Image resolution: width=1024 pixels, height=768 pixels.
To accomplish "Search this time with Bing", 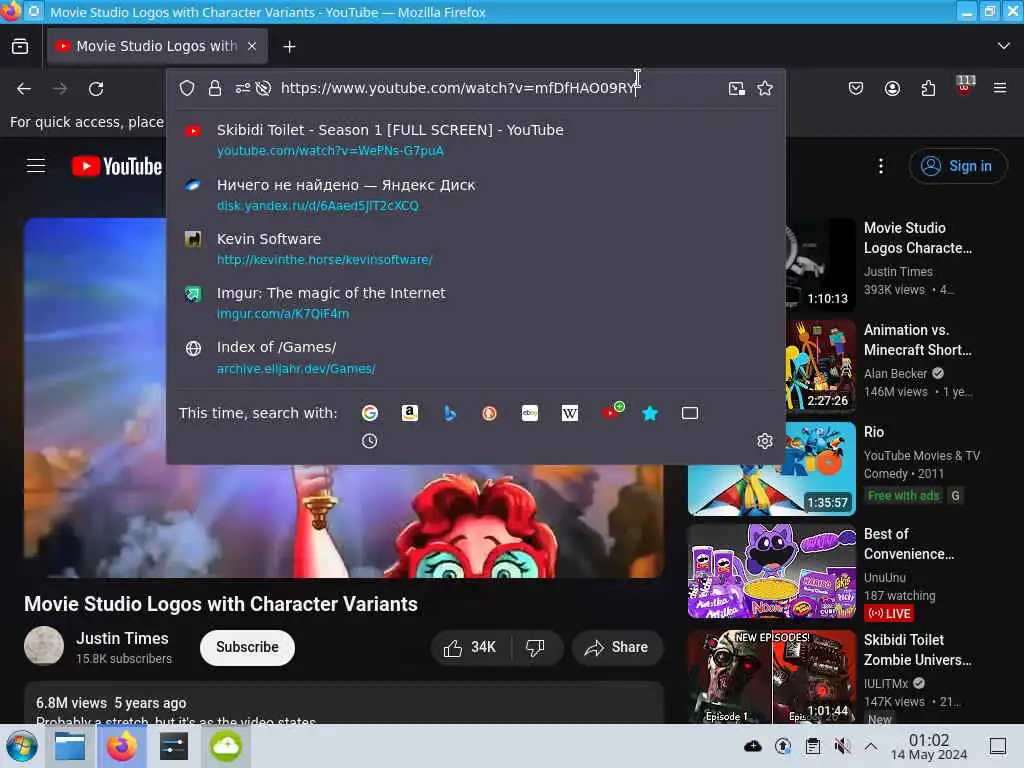I will click(450, 413).
